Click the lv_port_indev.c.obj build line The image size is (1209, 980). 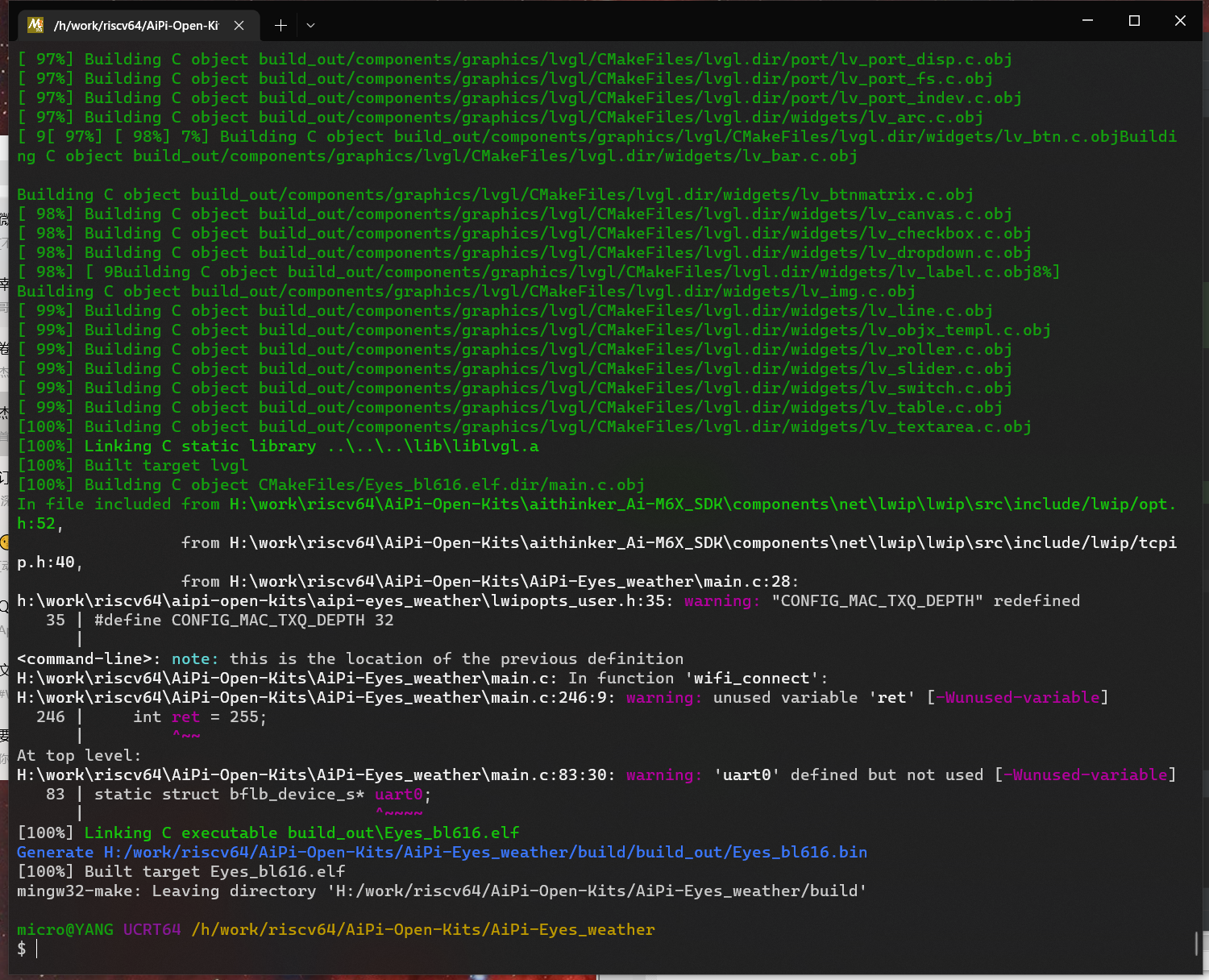pyautogui.click(x=519, y=98)
